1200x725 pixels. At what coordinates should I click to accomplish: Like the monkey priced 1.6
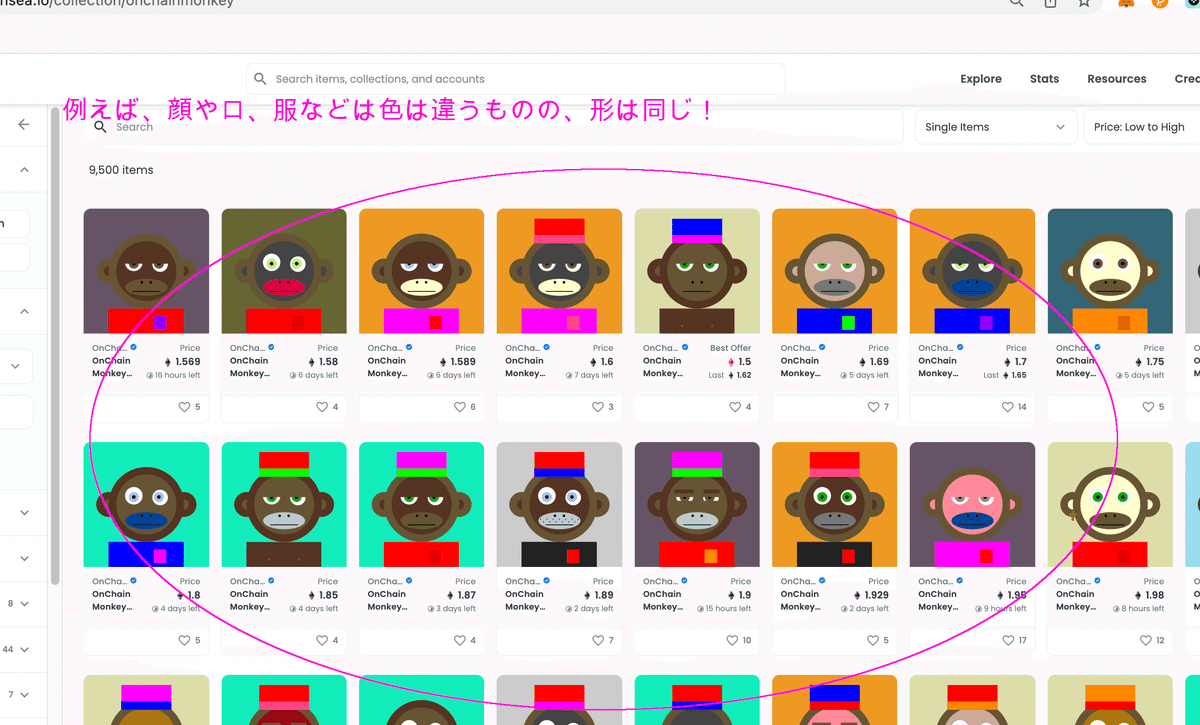(598, 407)
